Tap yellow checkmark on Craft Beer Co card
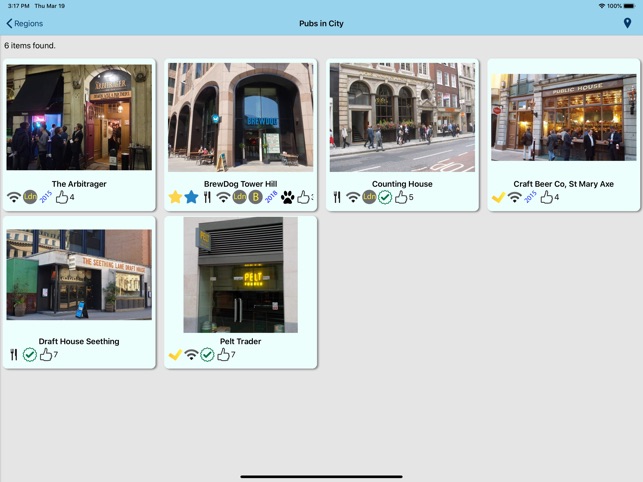 [x=499, y=197]
